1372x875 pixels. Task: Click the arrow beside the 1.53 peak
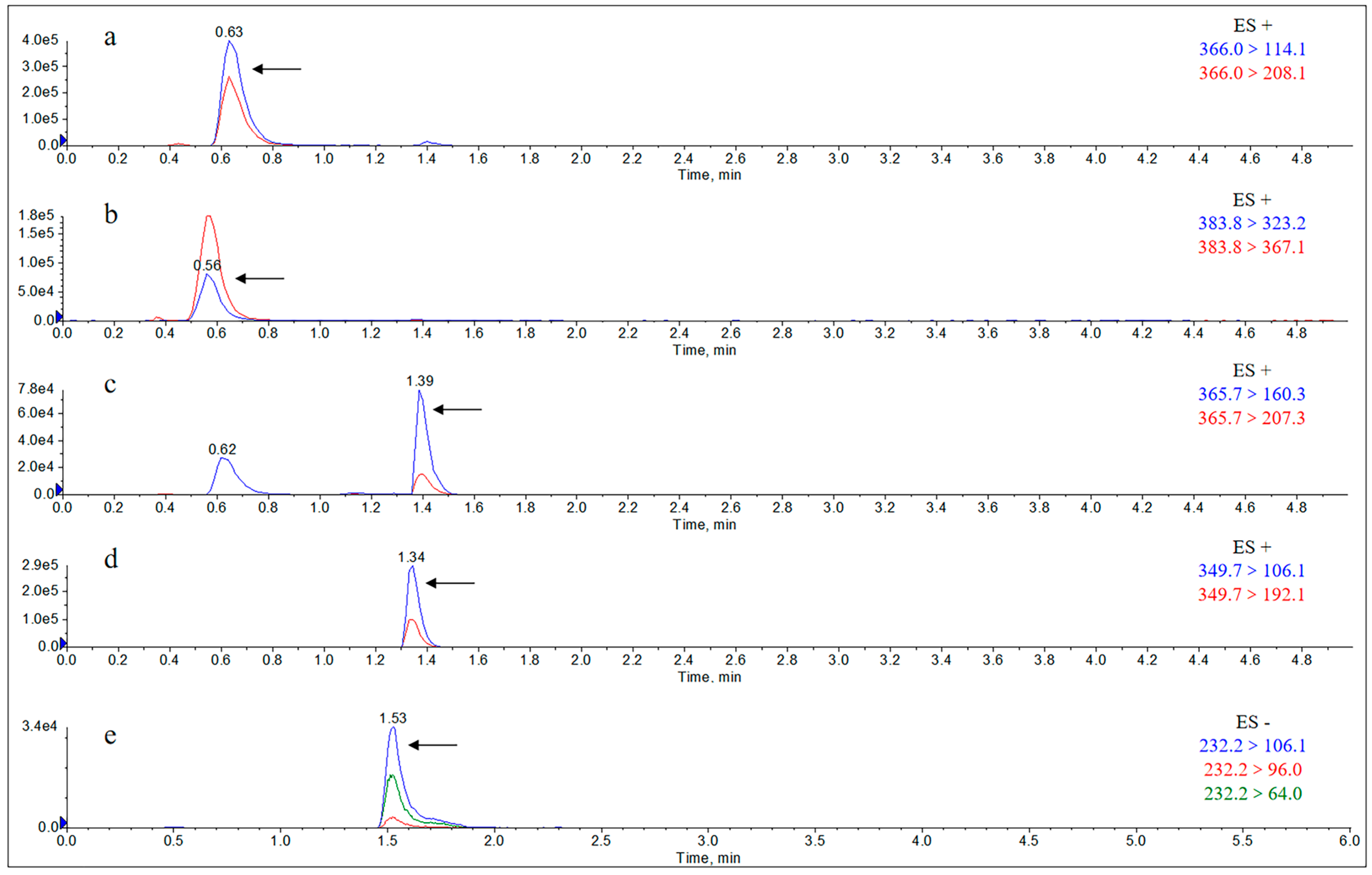(x=433, y=745)
